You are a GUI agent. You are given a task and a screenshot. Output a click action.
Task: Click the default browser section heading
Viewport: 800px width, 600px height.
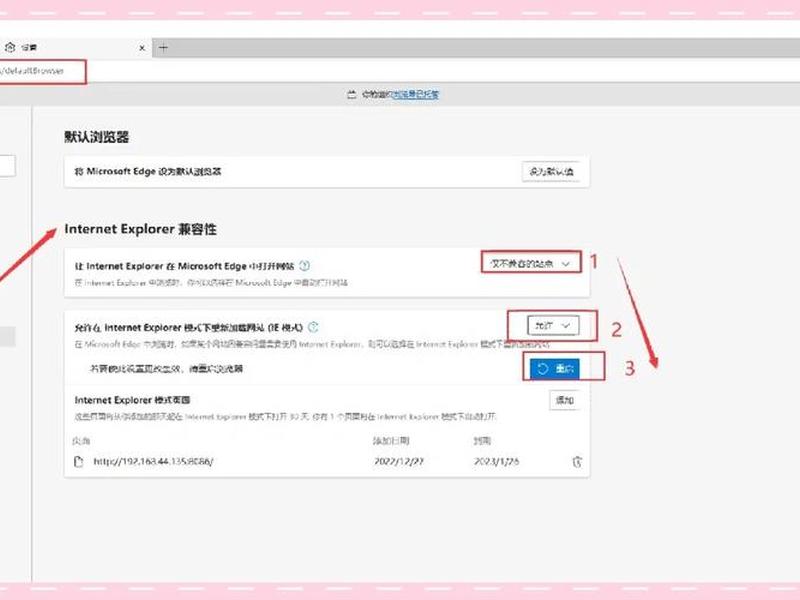tap(96, 137)
